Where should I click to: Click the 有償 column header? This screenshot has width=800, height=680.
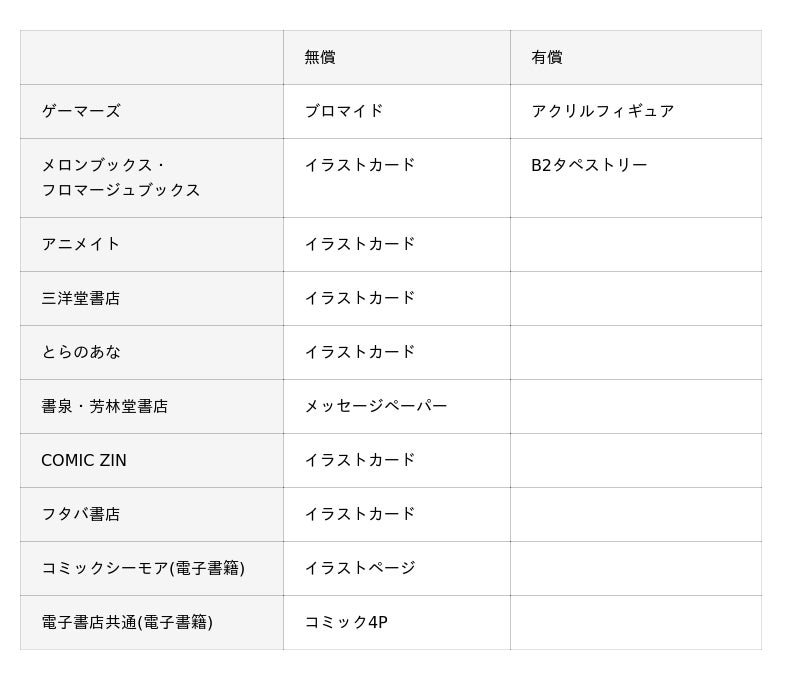547,58
